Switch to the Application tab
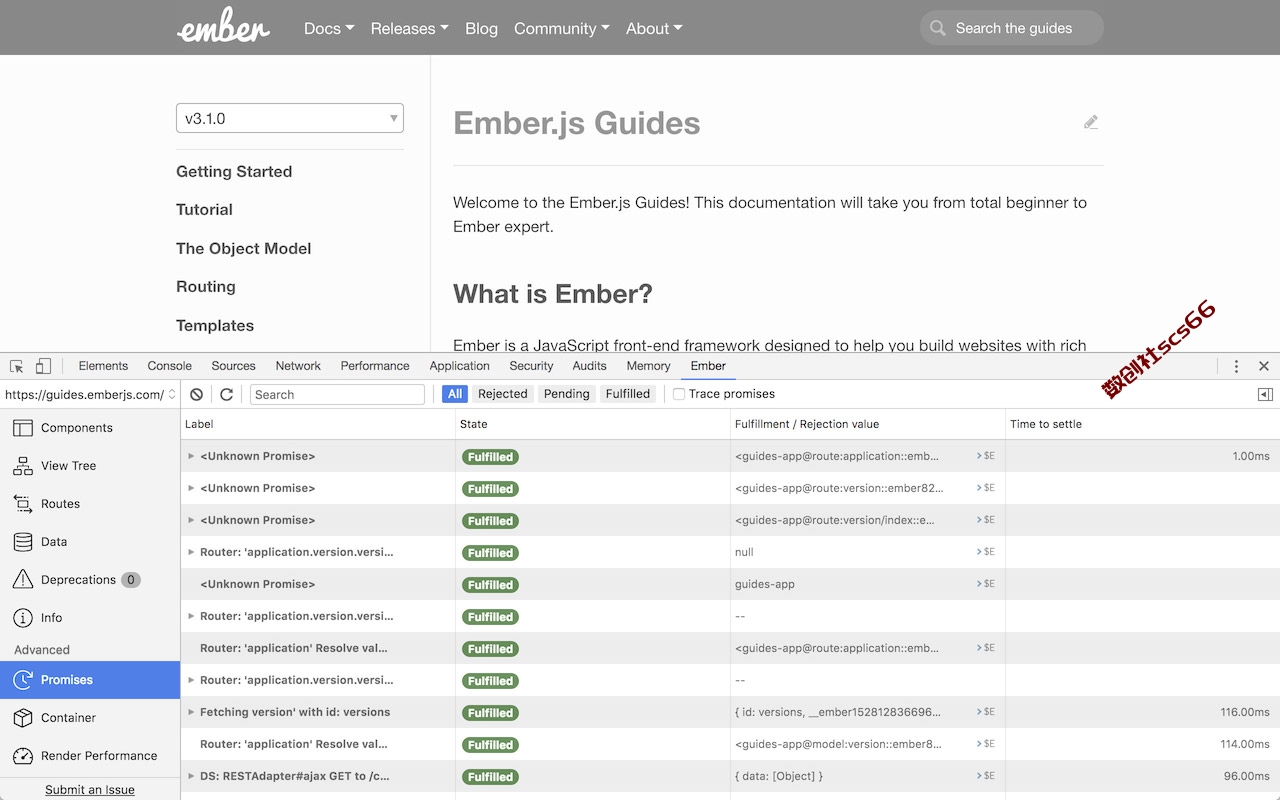Image resolution: width=1280 pixels, height=800 pixels. click(459, 366)
